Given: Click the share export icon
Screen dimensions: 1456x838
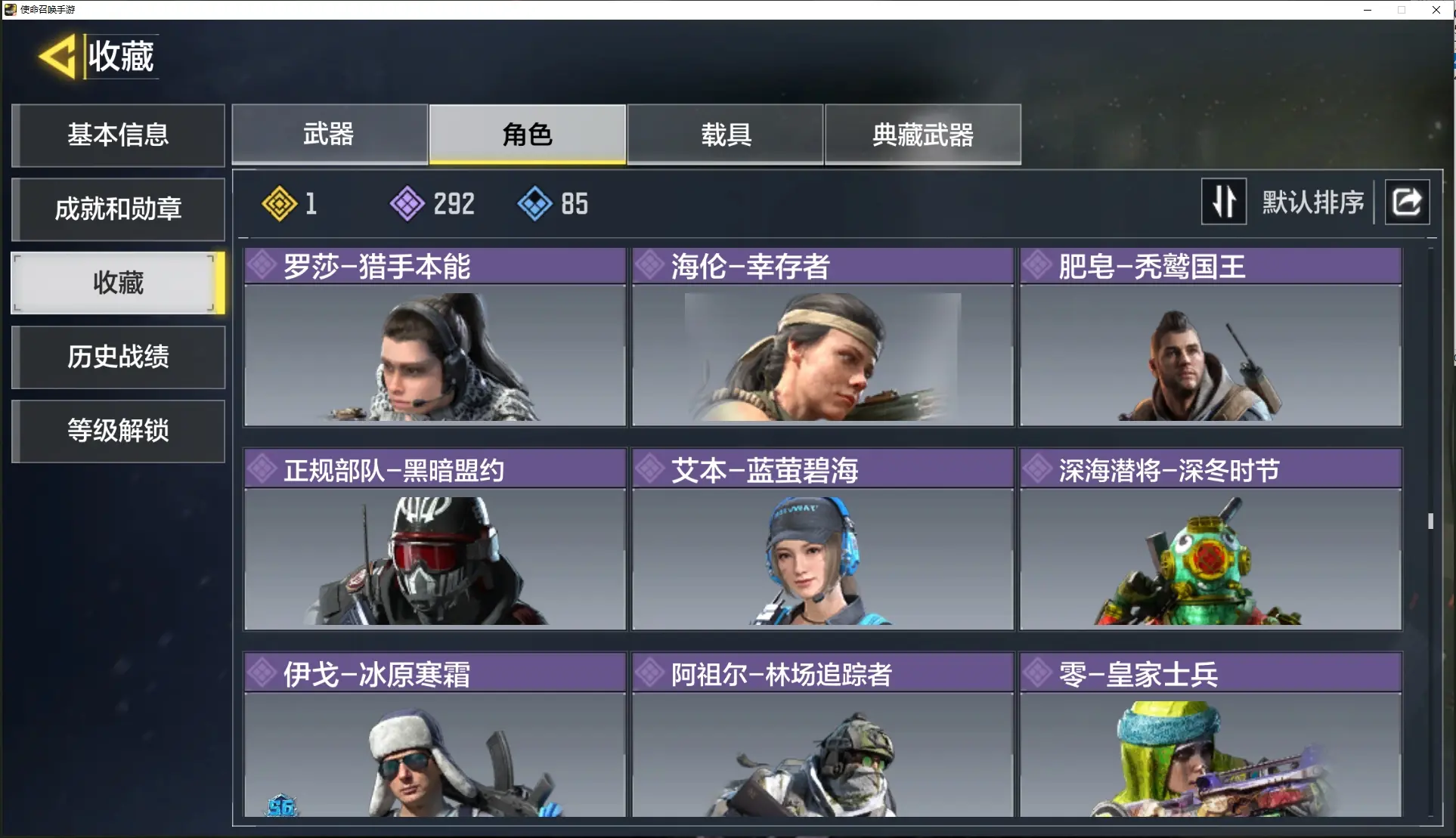Looking at the screenshot, I should click(1407, 202).
